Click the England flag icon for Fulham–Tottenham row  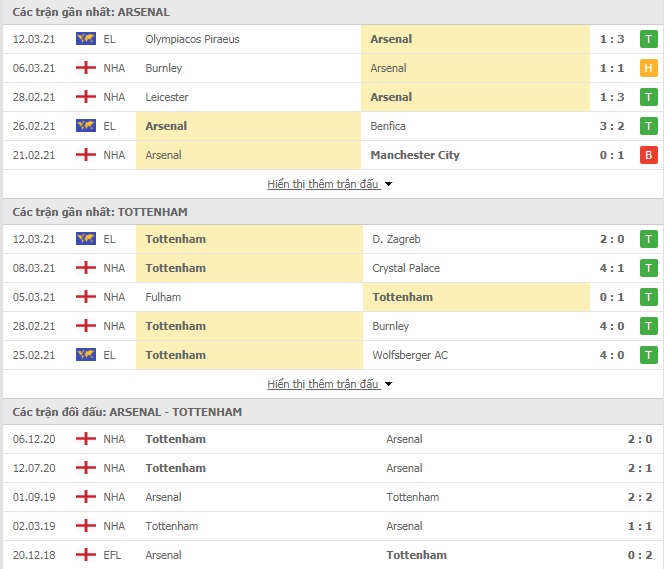(x=86, y=297)
